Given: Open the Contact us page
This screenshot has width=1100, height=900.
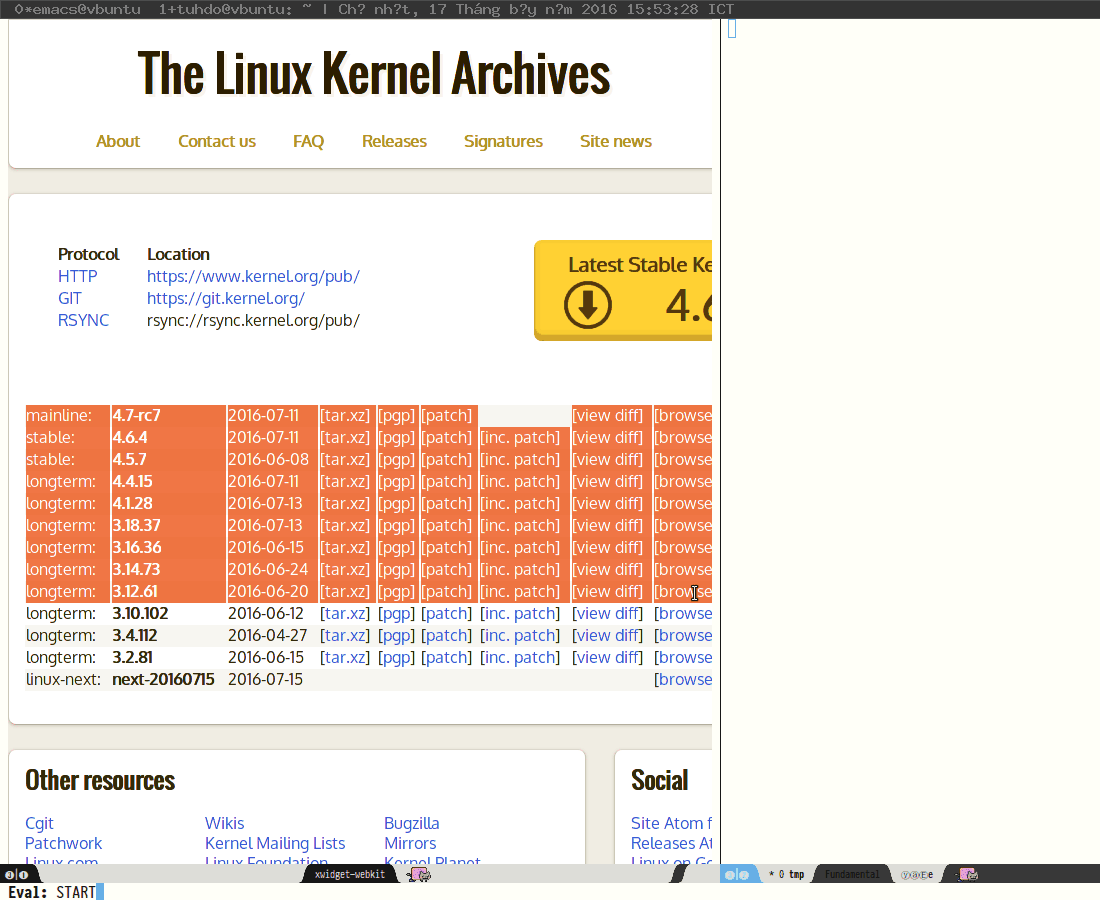Looking at the screenshot, I should 217,141.
